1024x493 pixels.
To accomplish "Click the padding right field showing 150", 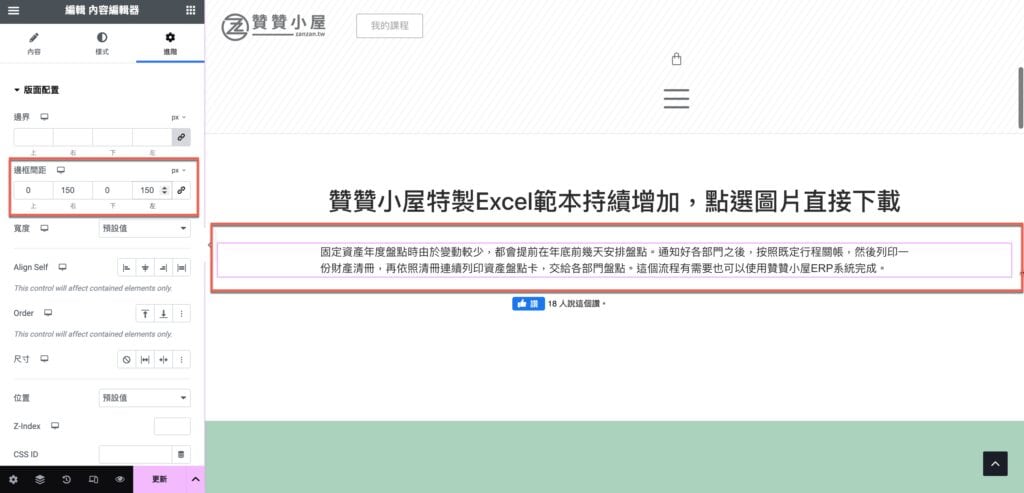I will pyautogui.click(x=72, y=190).
